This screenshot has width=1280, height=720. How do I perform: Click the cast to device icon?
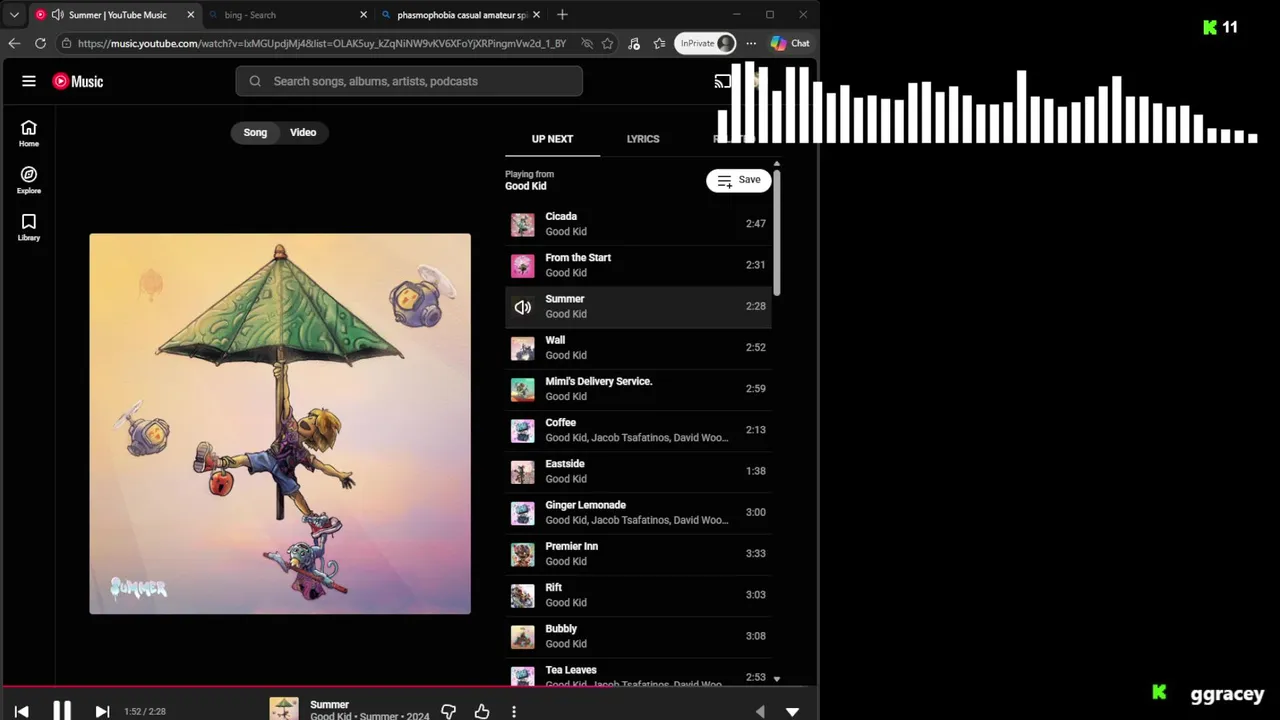click(x=722, y=81)
